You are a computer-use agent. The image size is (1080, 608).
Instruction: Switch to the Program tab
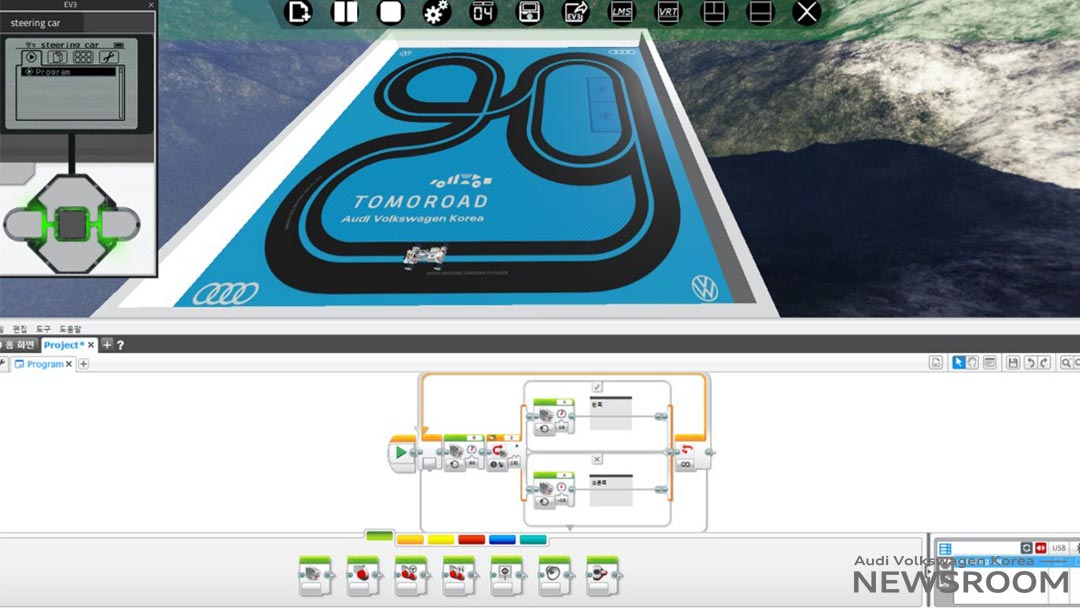click(x=45, y=364)
